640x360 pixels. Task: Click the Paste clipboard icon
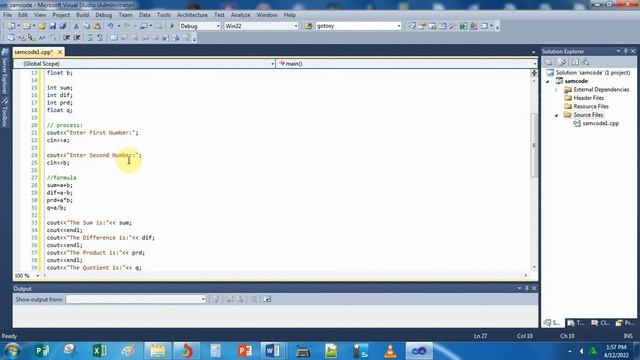pyautogui.click(x=97, y=26)
